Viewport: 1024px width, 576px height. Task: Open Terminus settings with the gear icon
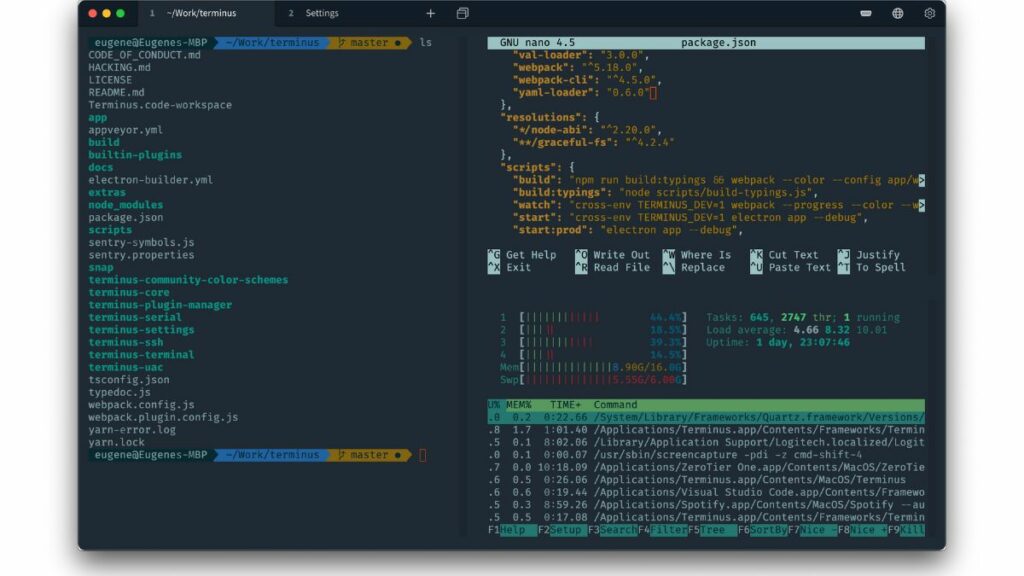pos(929,12)
